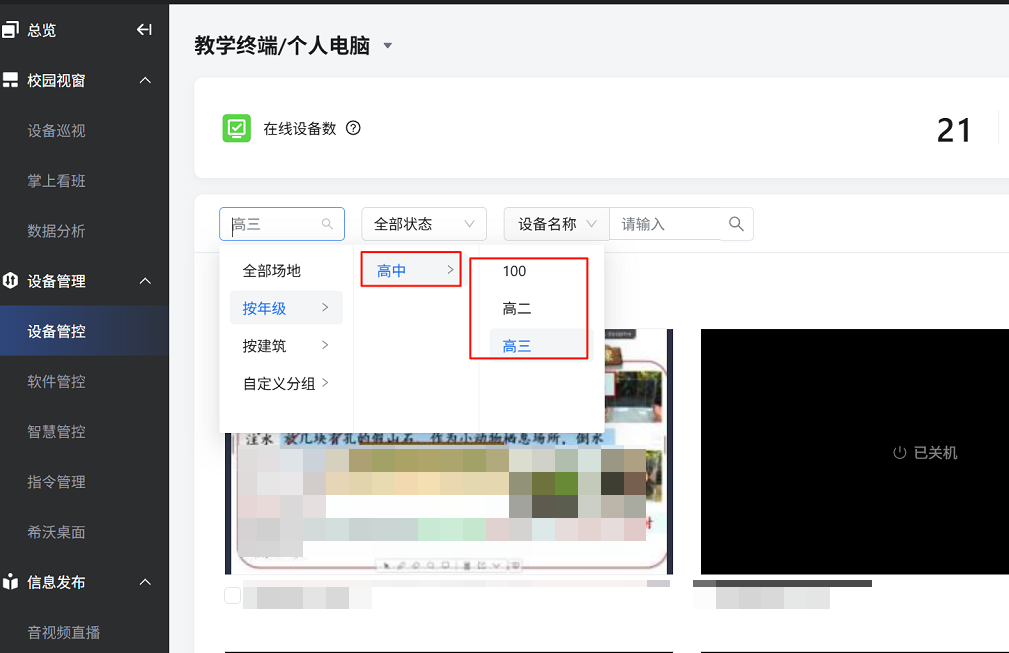Click the 设备管理 section icon

coord(10,281)
